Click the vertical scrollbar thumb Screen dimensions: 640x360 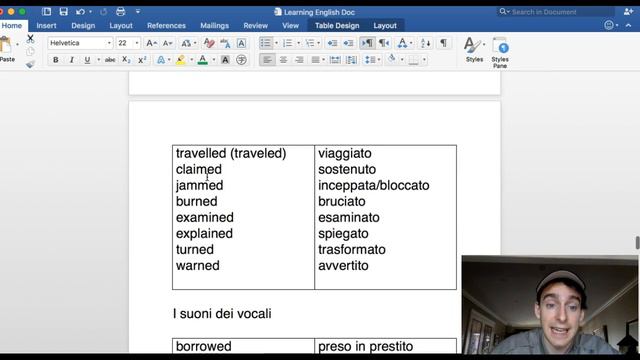(x=637, y=242)
